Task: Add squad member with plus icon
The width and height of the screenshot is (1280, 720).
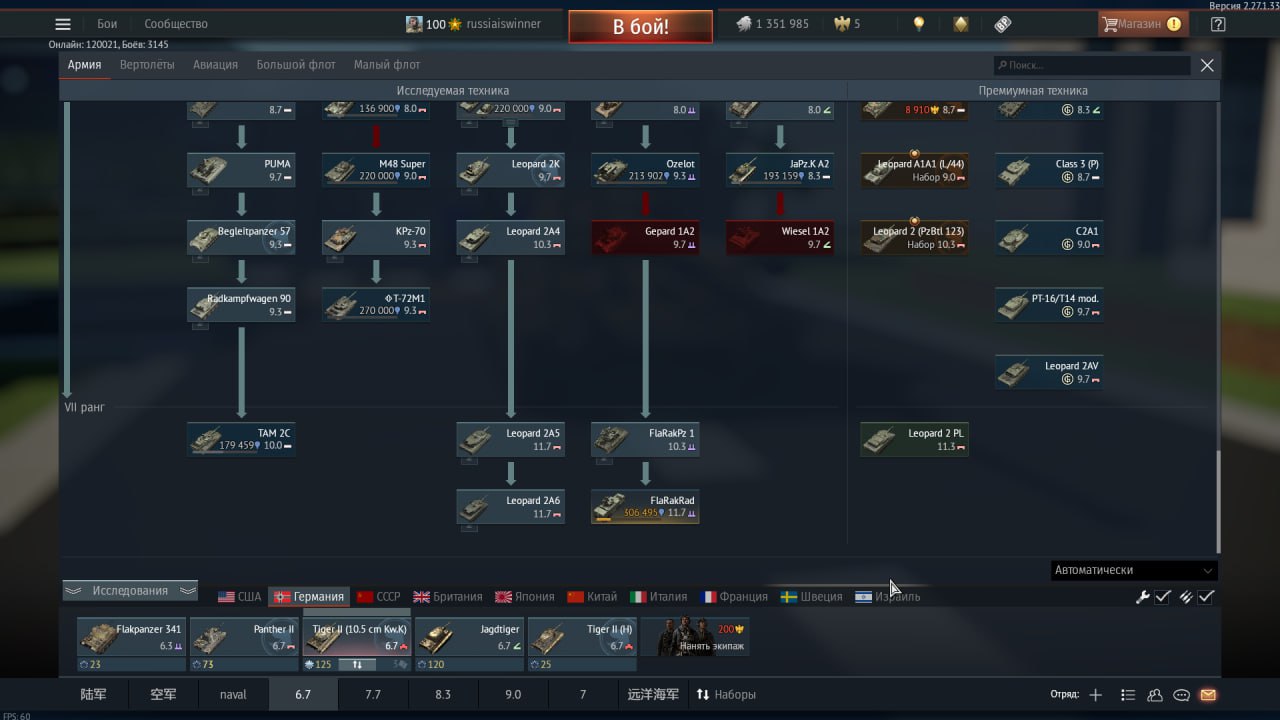Action: click(1096, 695)
